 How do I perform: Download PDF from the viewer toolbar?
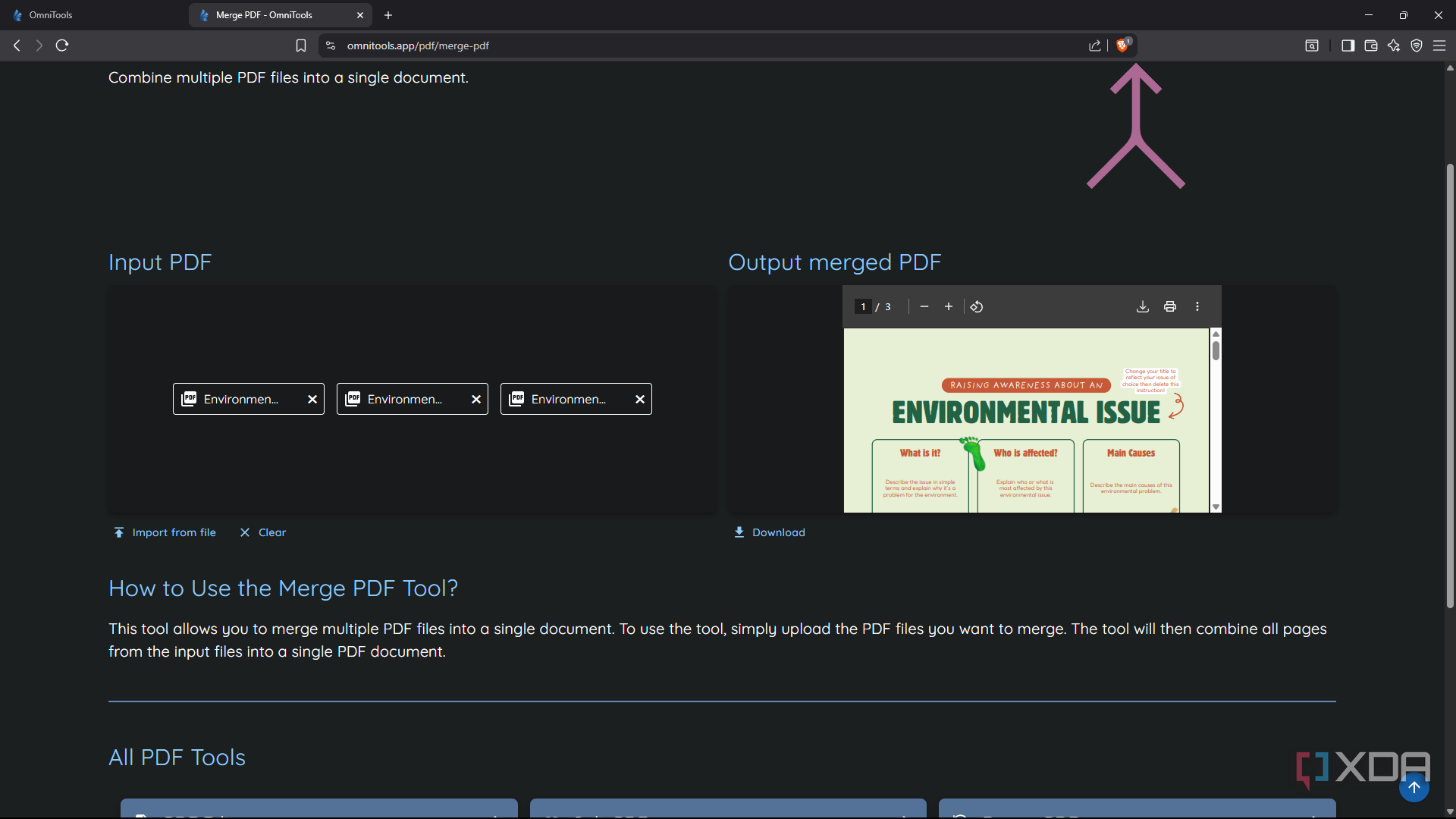click(x=1143, y=306)
